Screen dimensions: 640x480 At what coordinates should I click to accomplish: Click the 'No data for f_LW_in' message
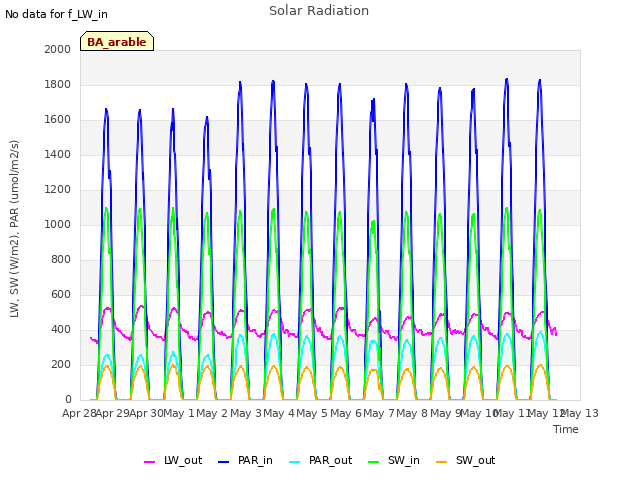tap(56, 14)
